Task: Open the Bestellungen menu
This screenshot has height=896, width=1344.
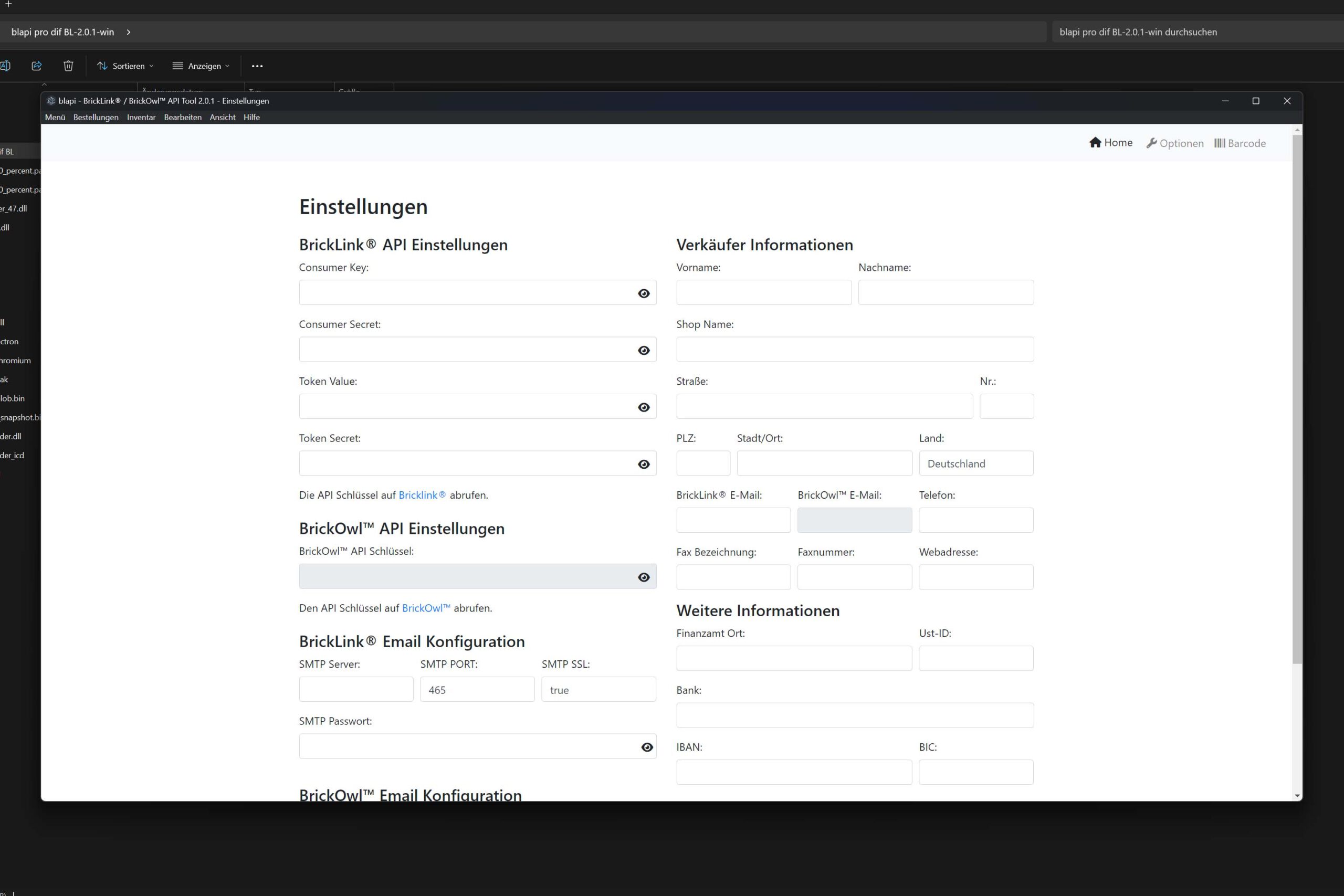Action: pyautogui.click(x=96, y=117)
